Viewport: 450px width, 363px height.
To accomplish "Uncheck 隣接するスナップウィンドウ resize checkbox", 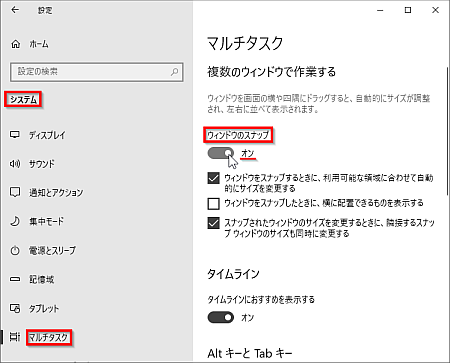I will (x=213, y=223).
